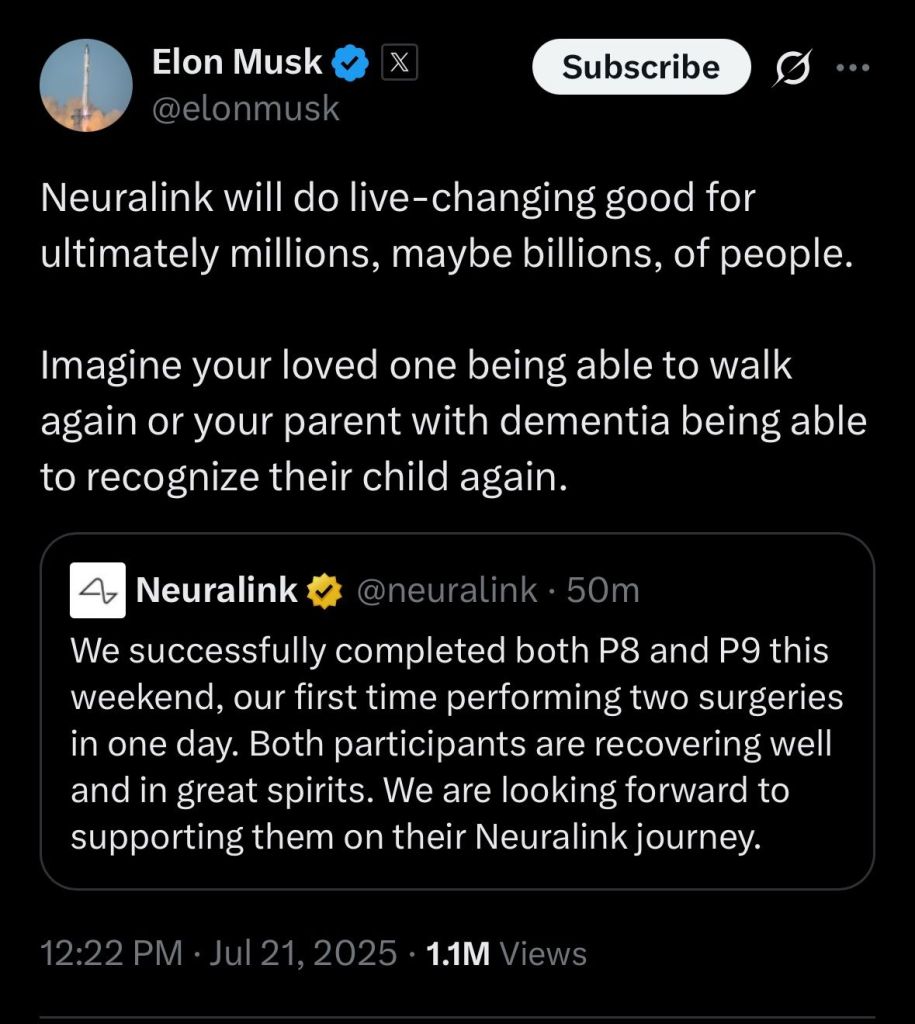Screen dimensions: 915x1024
Task: Click the 12:22 PM post timestamp
Action: tap(111, 953)
